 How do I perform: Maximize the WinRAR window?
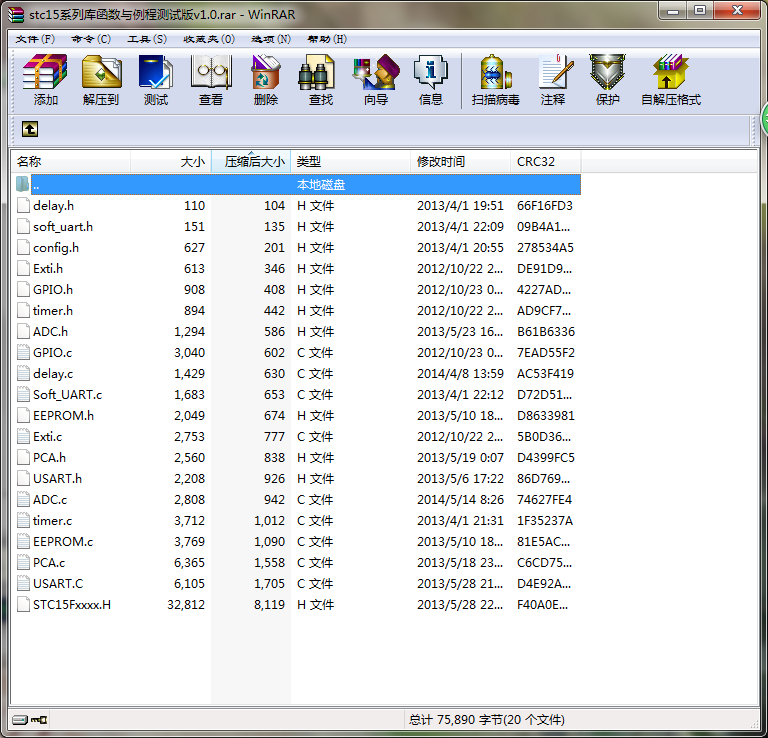point(700,11)
